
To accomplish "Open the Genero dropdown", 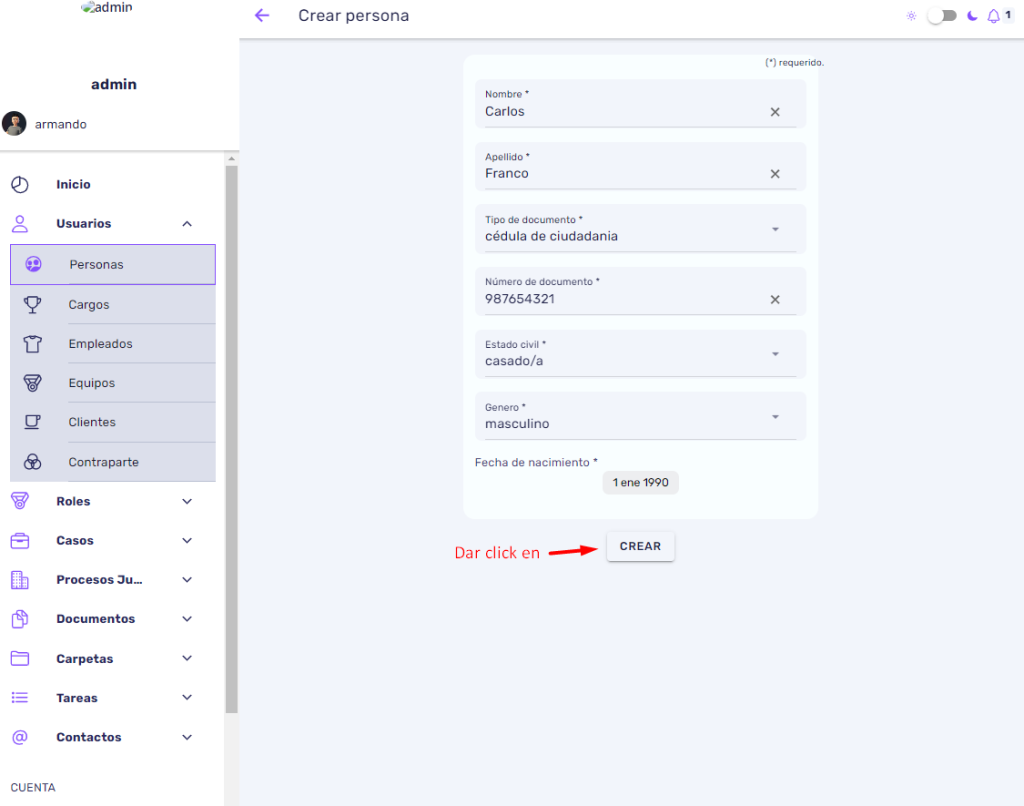I will 640,417.
